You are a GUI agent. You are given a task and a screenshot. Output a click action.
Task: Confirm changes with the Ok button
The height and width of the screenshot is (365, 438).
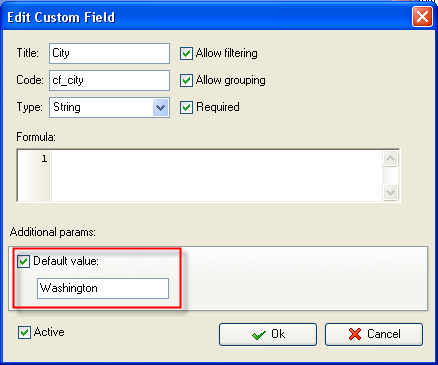[x=268, y=334]
